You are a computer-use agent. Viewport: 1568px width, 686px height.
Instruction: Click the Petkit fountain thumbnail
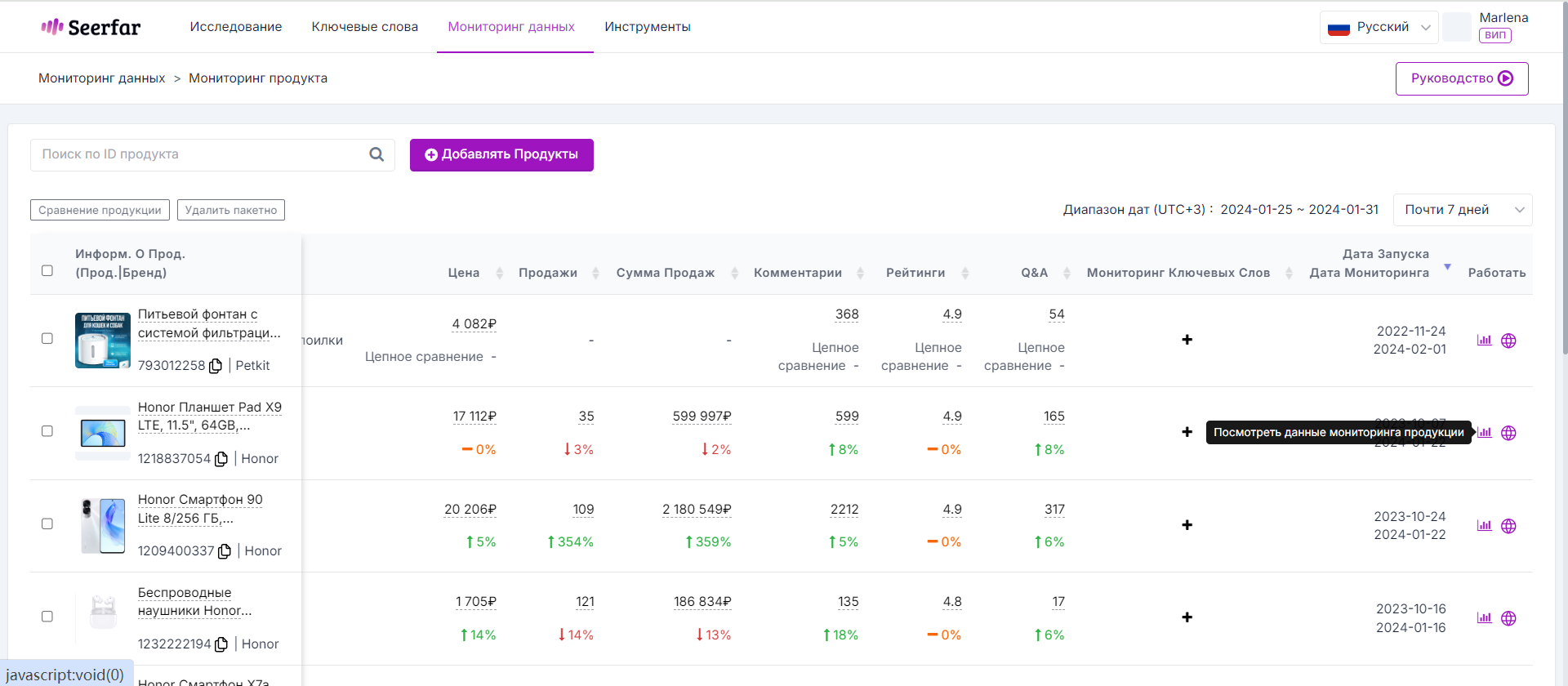click(103, 341)
